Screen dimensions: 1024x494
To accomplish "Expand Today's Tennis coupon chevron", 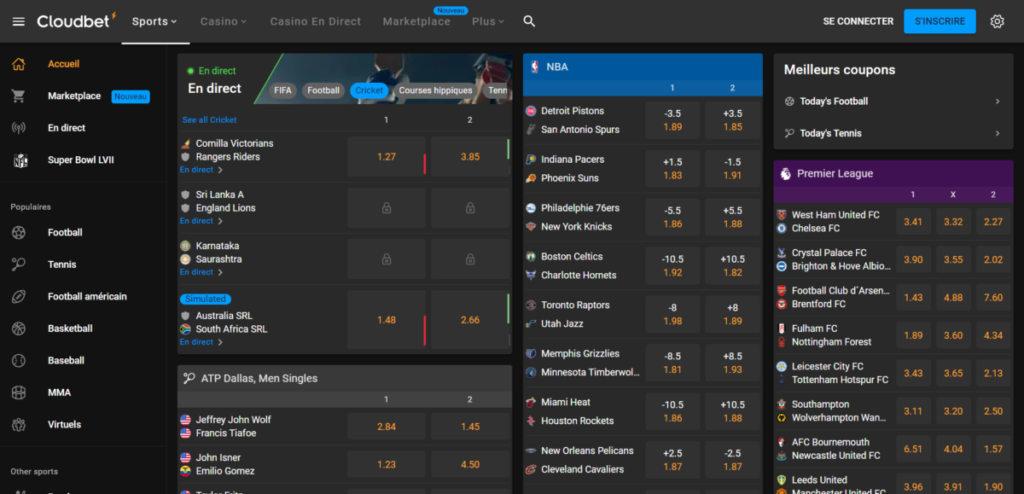I will click(997, 133).
